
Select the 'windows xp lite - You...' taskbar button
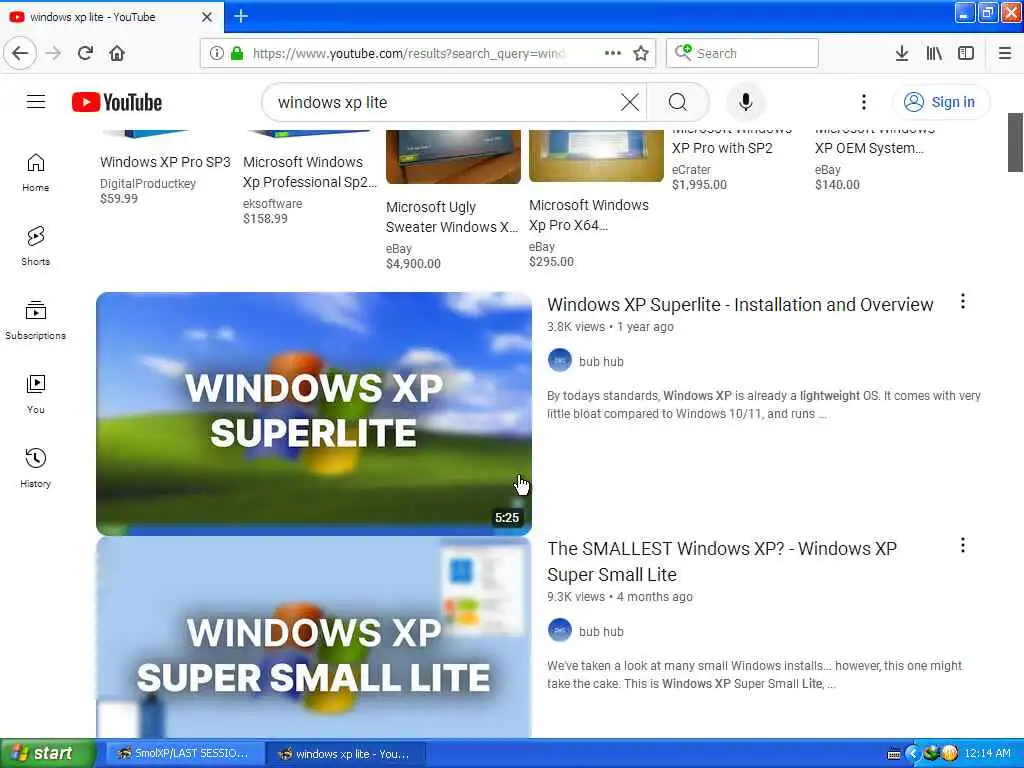coord(346,754)
